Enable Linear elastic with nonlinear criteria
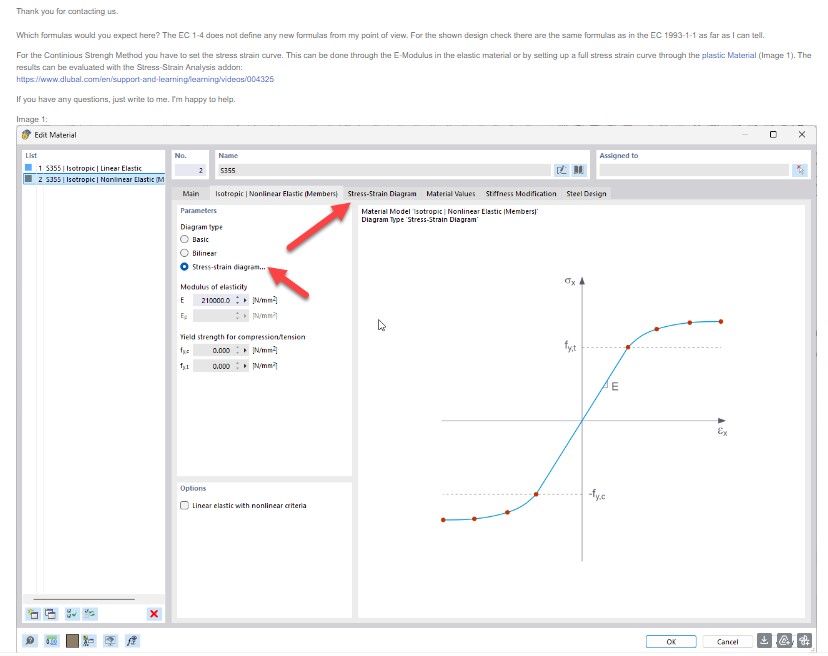Image resolution: width=828 pixels, height=656 pixels. point(184,506)
